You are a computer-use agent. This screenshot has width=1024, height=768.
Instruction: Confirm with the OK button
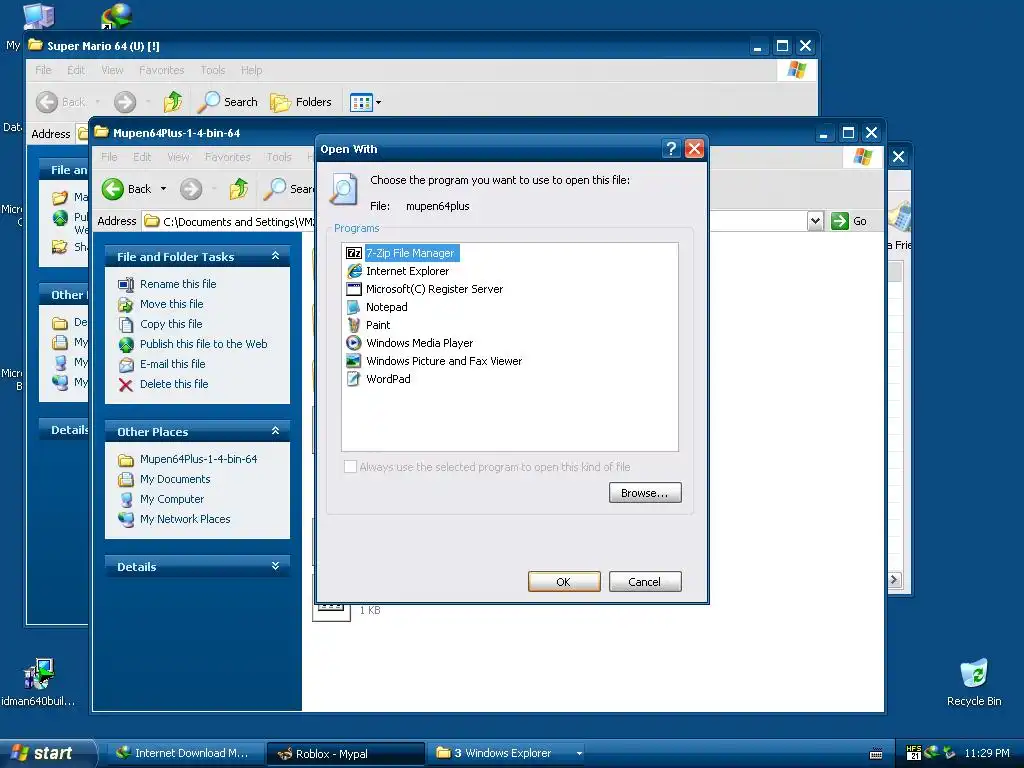(x=564, y=582)
